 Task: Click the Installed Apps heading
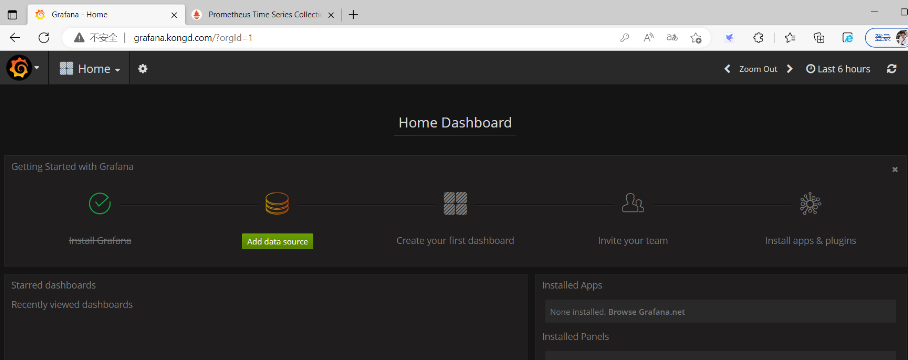tap(572, 285)
